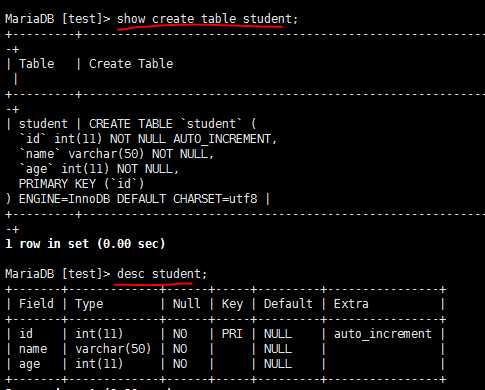The width and height of the screenshot is (485, 390).
Task: Click the 'NULL' Default cell in name row
Action: point(278,349)
